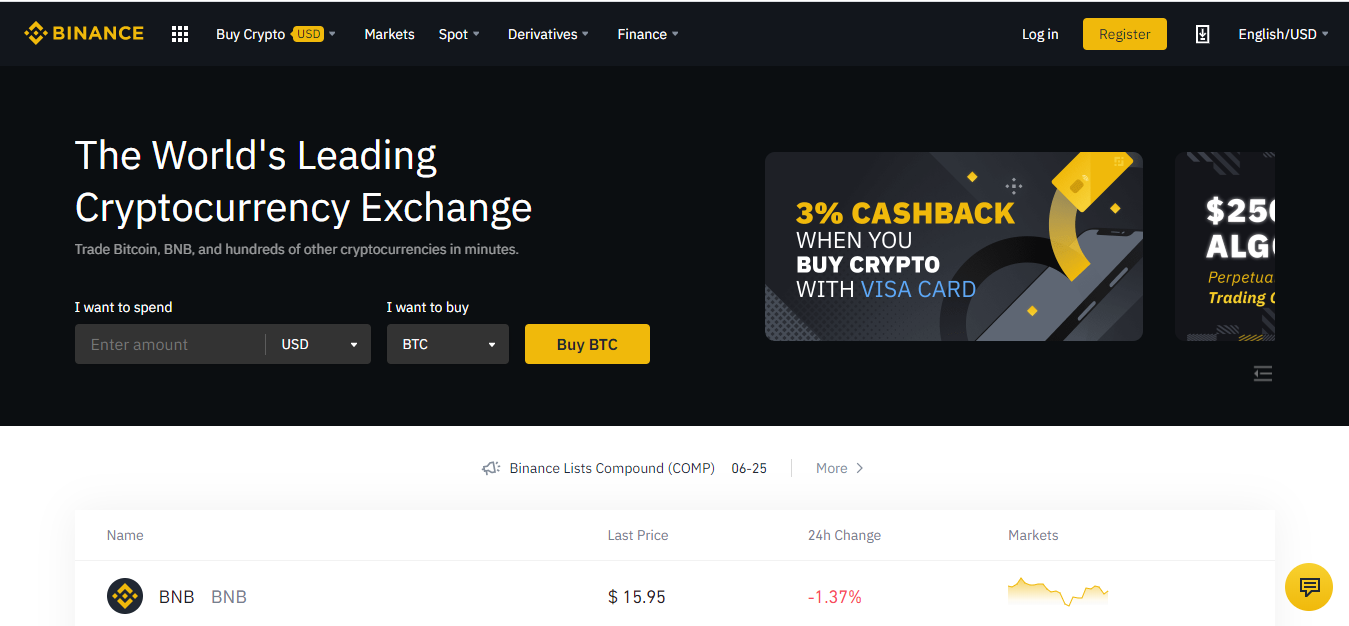Click the download app icon
The height and width of the screenshot is (626, 1349).
point(1202,34)
